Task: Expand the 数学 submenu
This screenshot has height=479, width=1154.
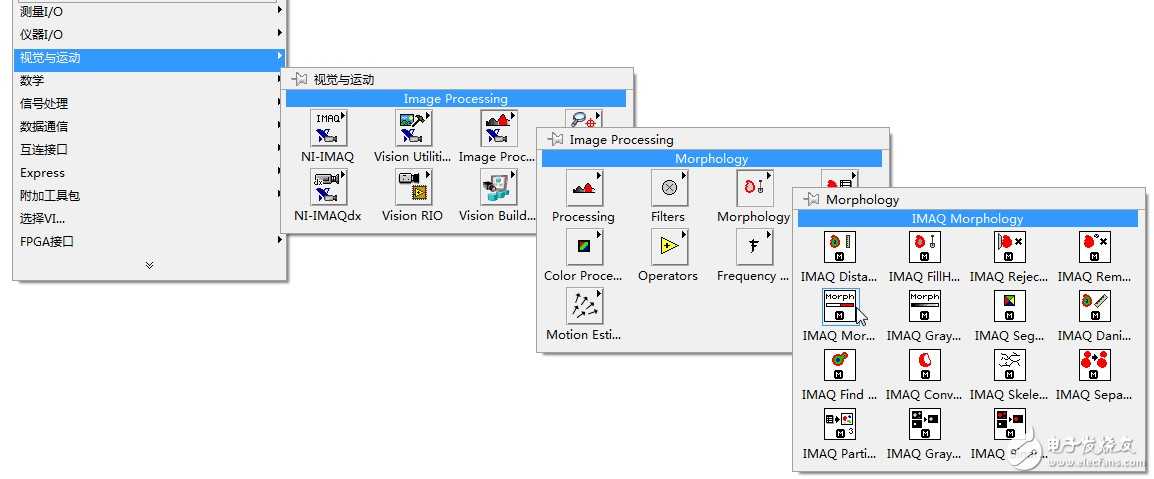Action: pyautogui.click(x=149, y=80)
